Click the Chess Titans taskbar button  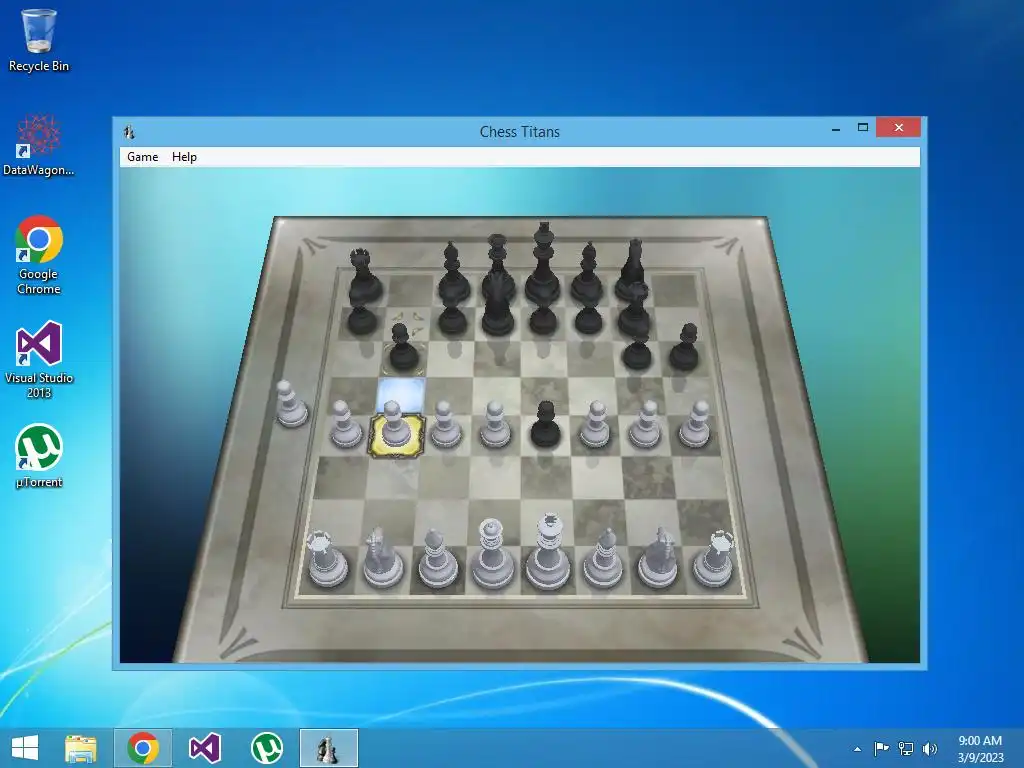328,748
